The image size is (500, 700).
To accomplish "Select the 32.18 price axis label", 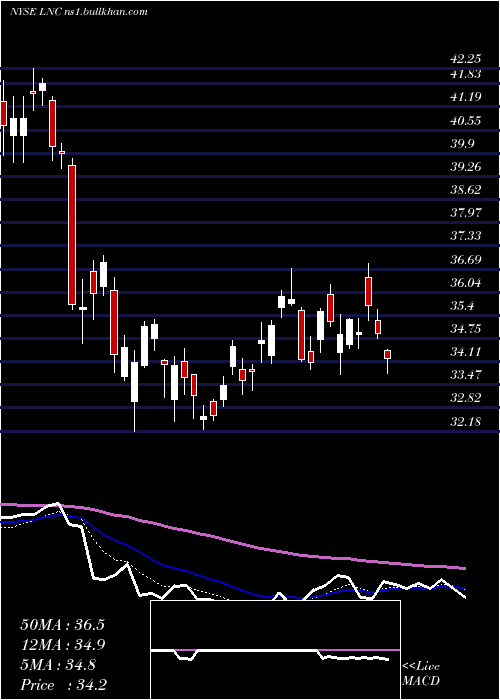I will pos(465,421).
